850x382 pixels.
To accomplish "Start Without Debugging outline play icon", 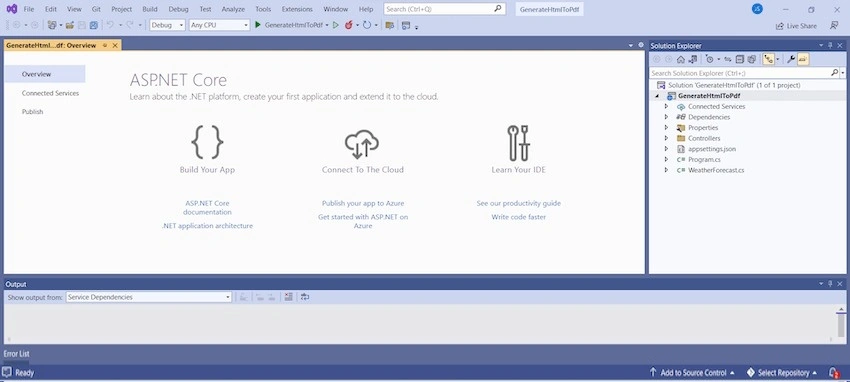I will point(336,25).
